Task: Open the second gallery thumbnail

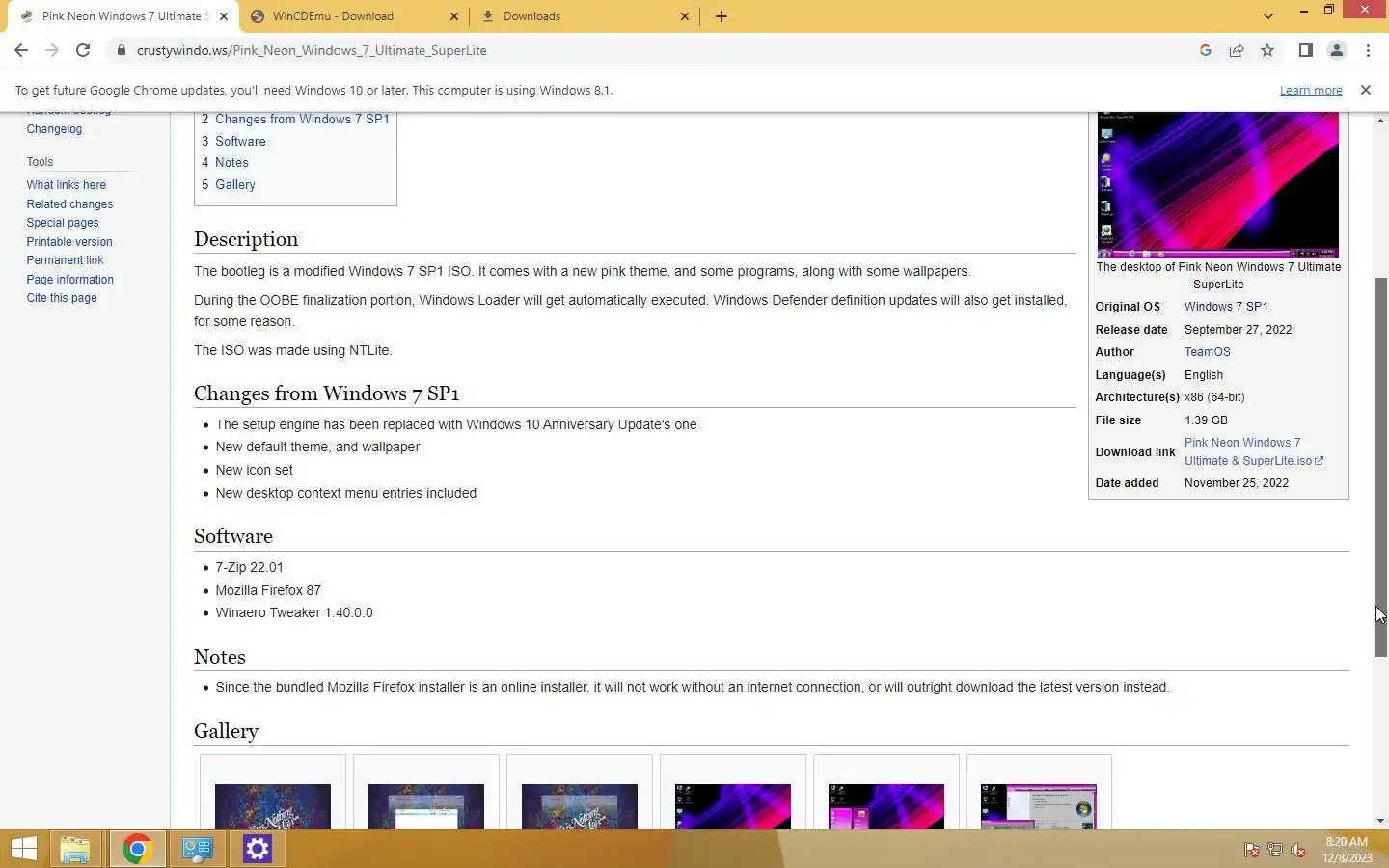Action: point(426,806)
